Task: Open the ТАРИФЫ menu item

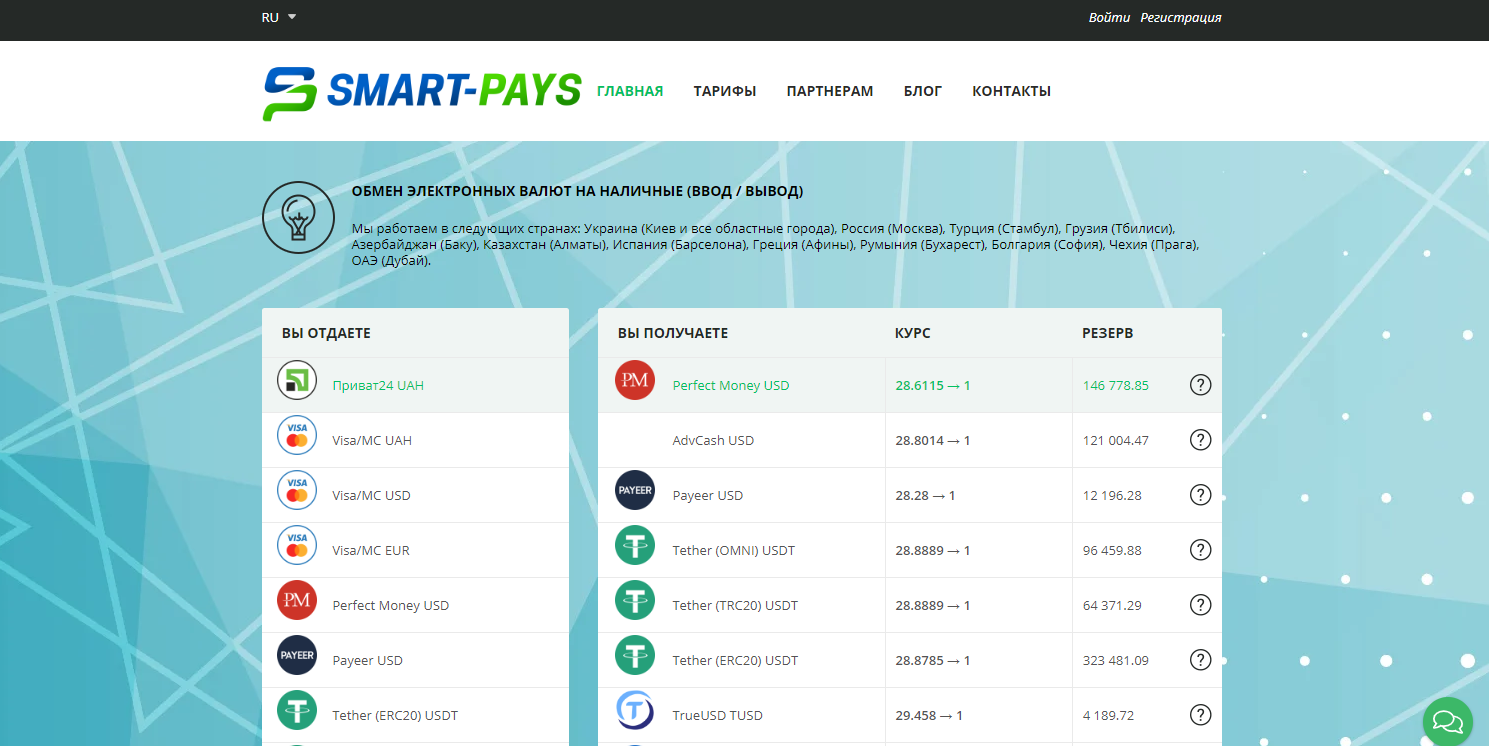Action: coord(725,91)
